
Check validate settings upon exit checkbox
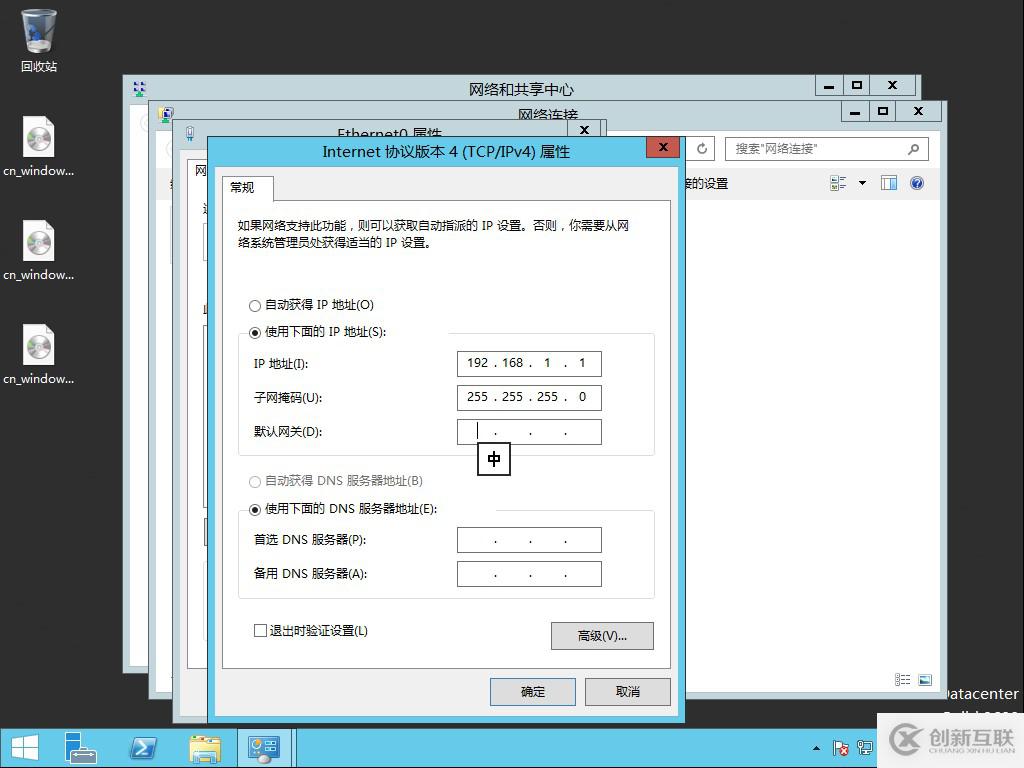pos(260,630)
